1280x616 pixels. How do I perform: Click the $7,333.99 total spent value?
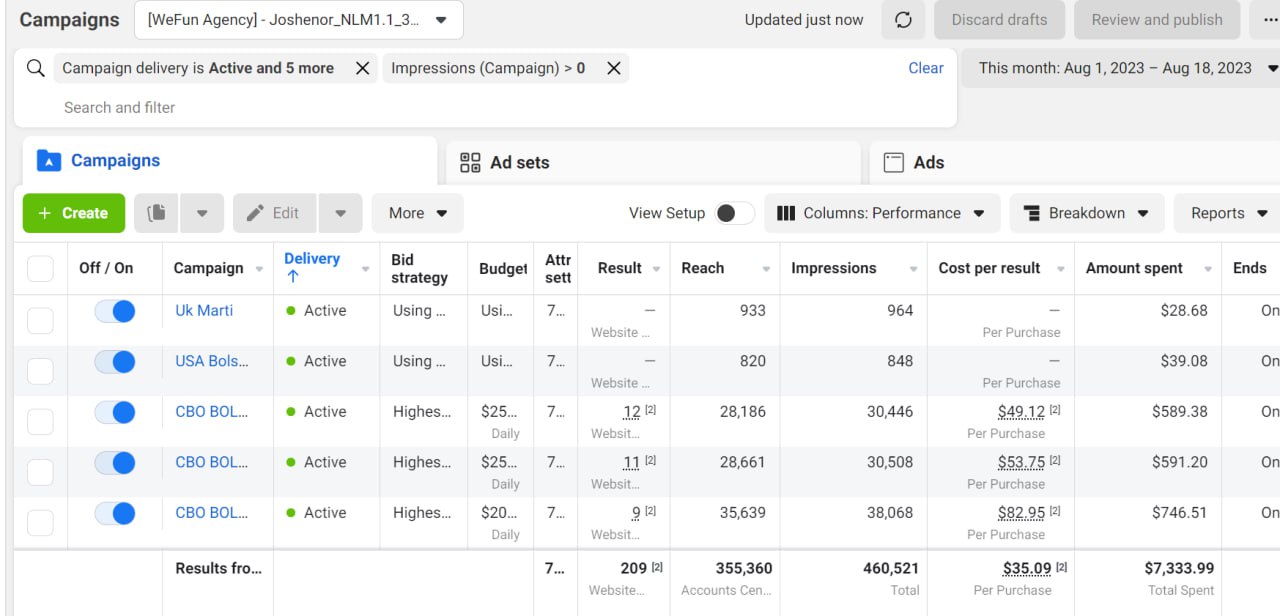click(1179, 568)
